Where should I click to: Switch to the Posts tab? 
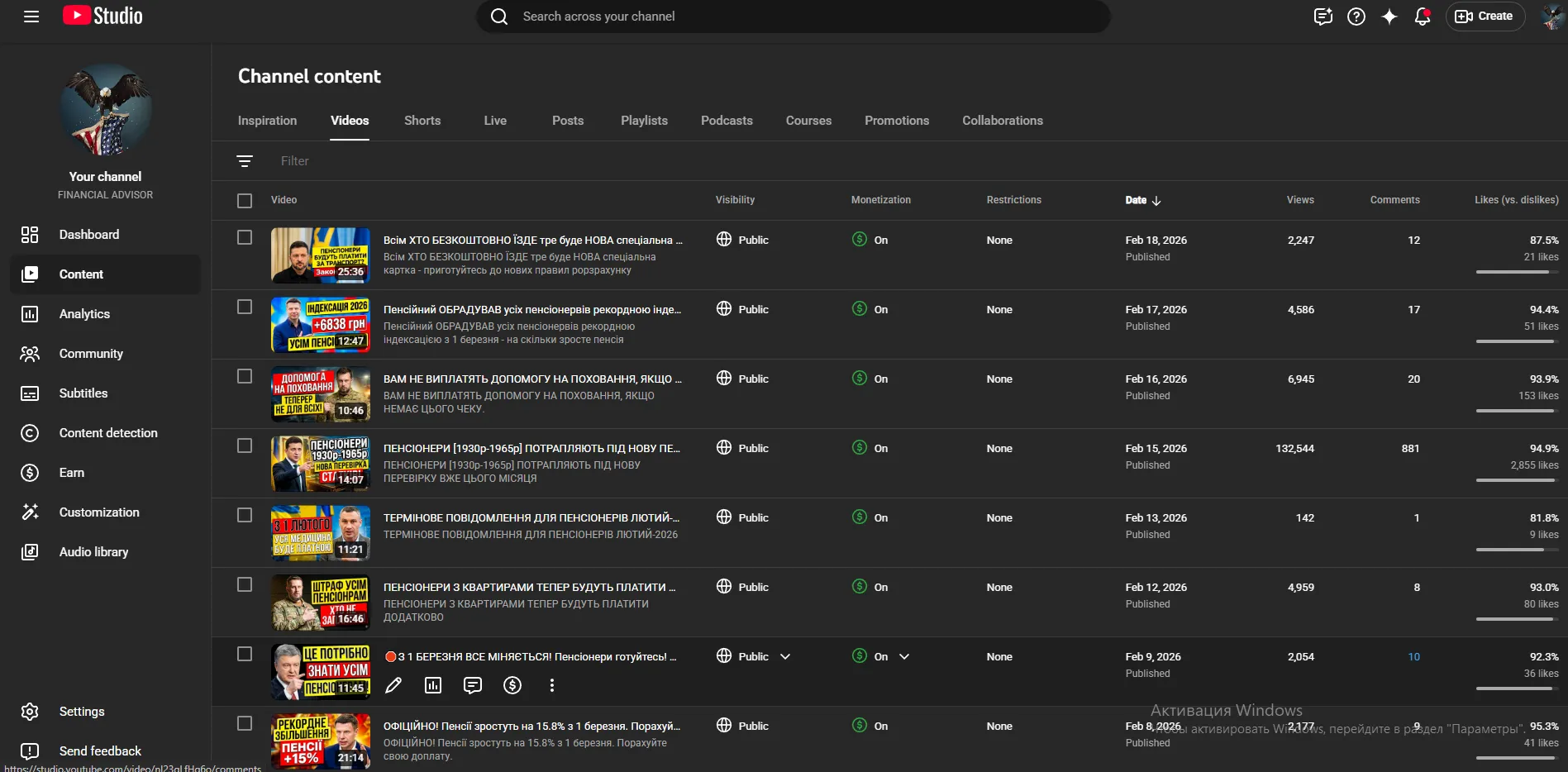pos(568,121)
